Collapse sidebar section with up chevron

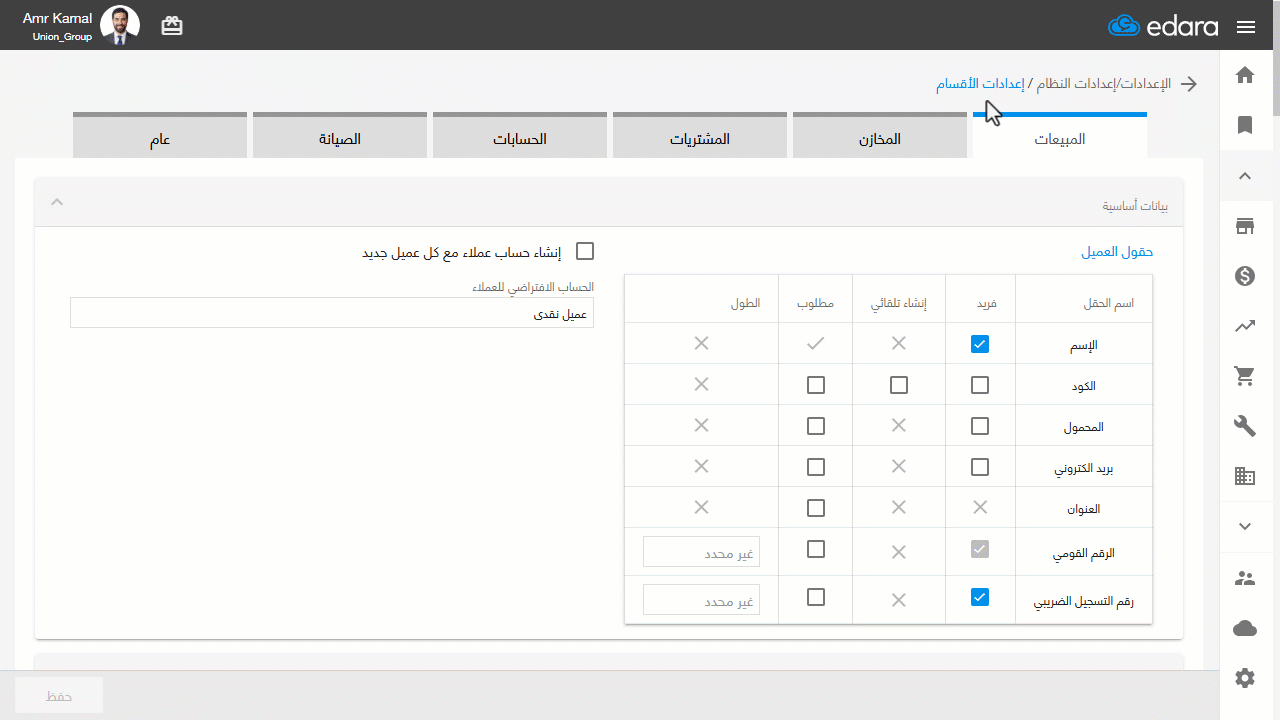point(1245,176)
